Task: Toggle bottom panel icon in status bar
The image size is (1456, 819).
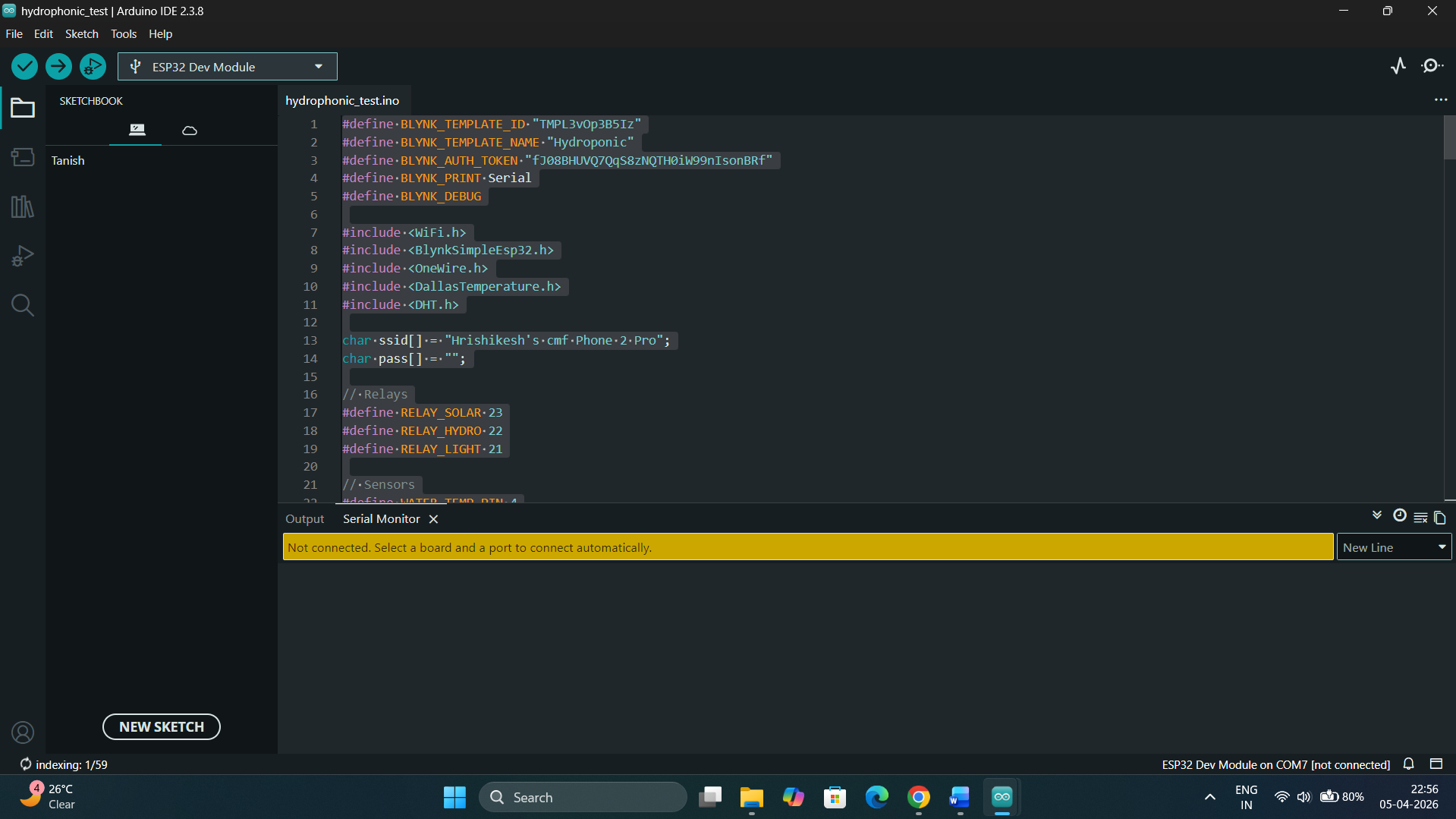Action: (x=1436, y=764)
